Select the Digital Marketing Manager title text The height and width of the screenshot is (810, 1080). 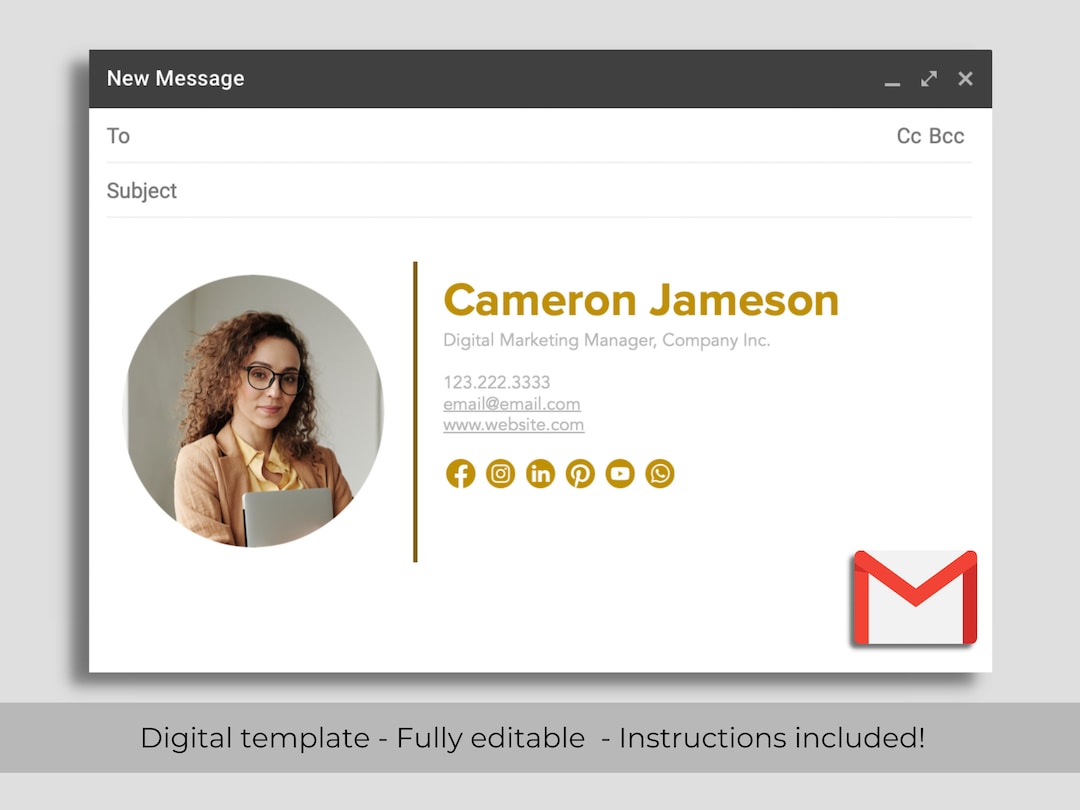pyautogui.click(x=607, y=340)
